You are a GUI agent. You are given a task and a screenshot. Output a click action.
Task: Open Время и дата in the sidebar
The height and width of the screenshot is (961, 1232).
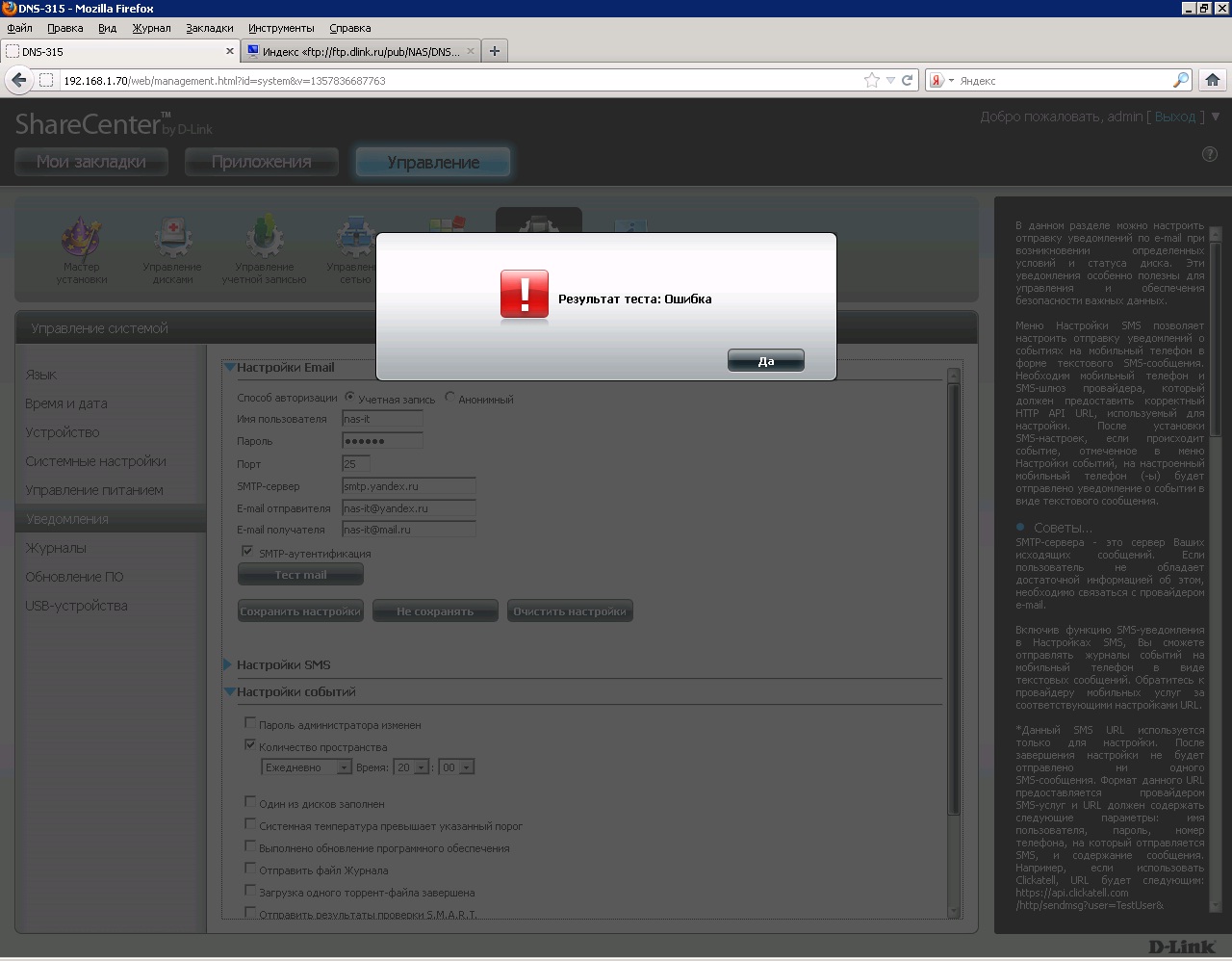point(66,403)
